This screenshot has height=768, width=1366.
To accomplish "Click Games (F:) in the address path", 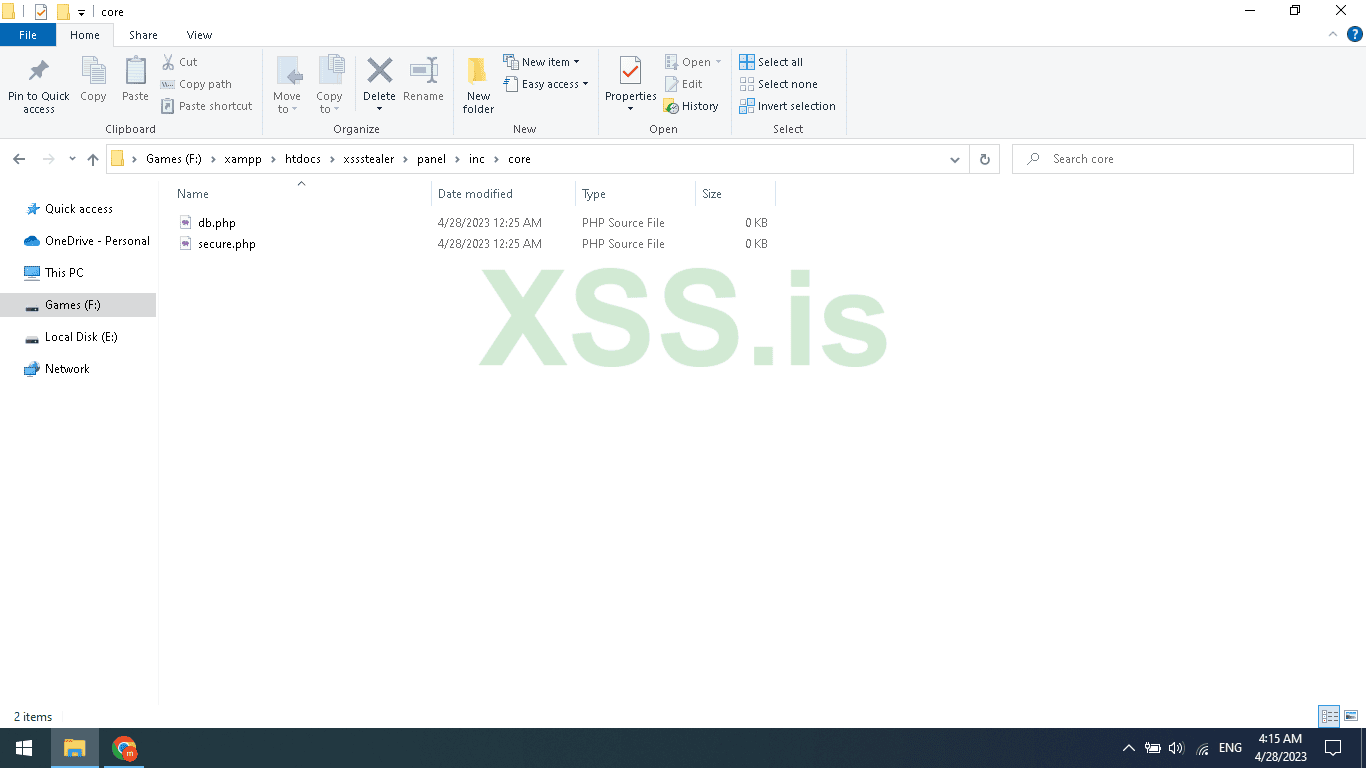I will point(174,159).
